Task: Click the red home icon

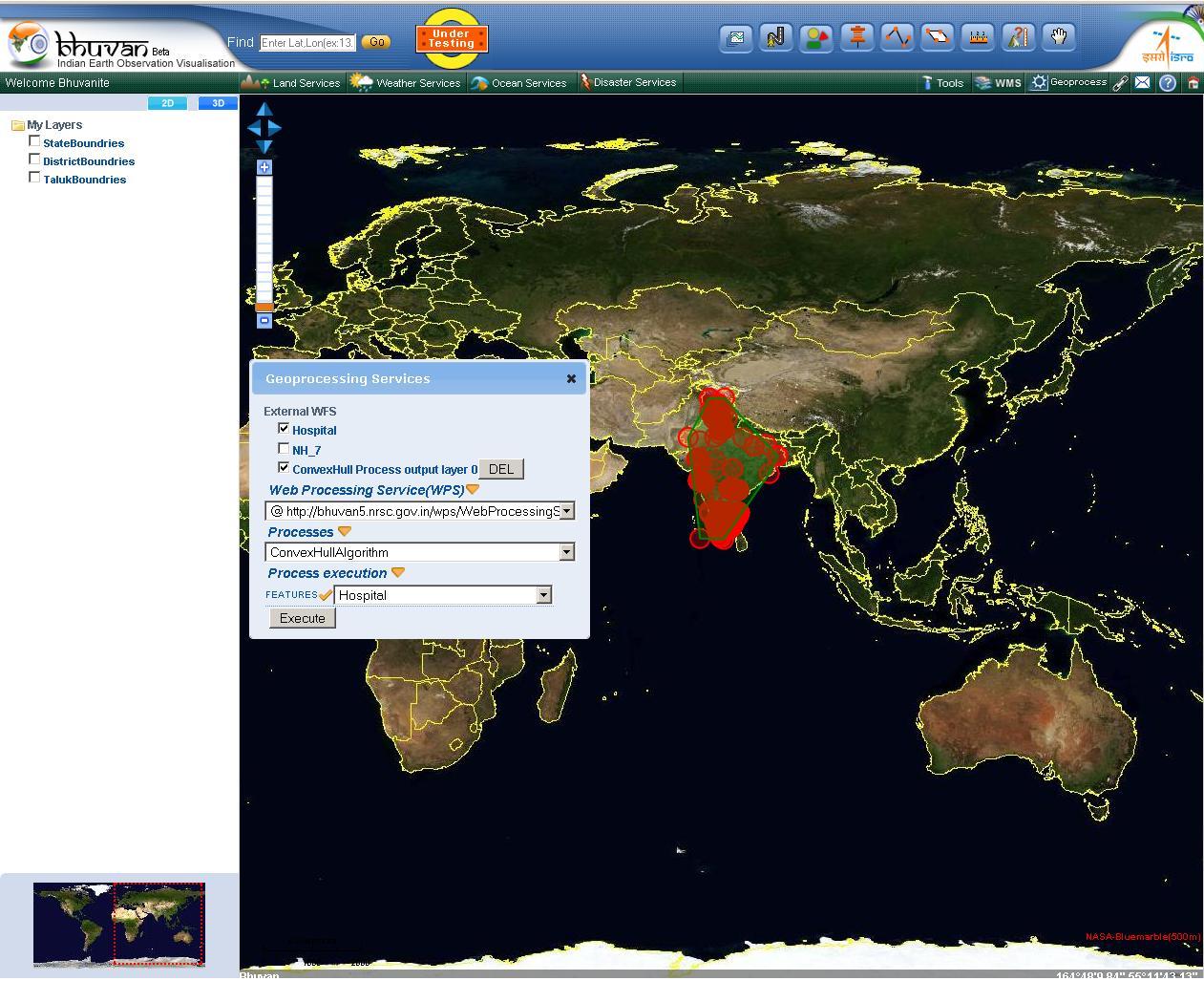Action: coord(1193,83)
